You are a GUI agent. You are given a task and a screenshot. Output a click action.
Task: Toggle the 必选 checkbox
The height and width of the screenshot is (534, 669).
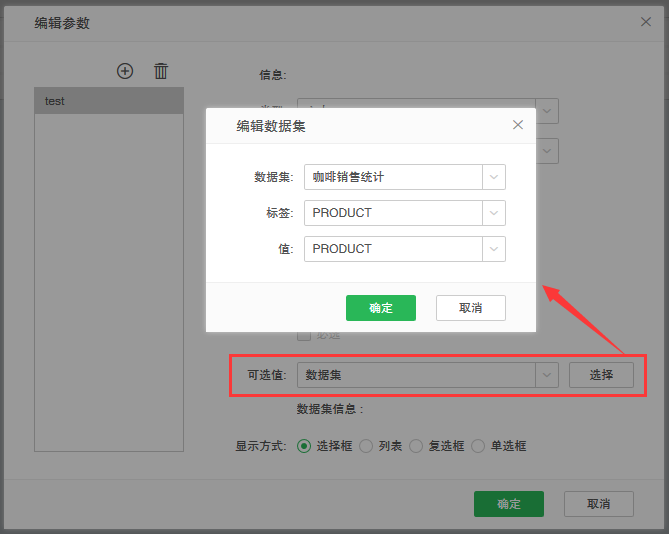pos(304,334)
